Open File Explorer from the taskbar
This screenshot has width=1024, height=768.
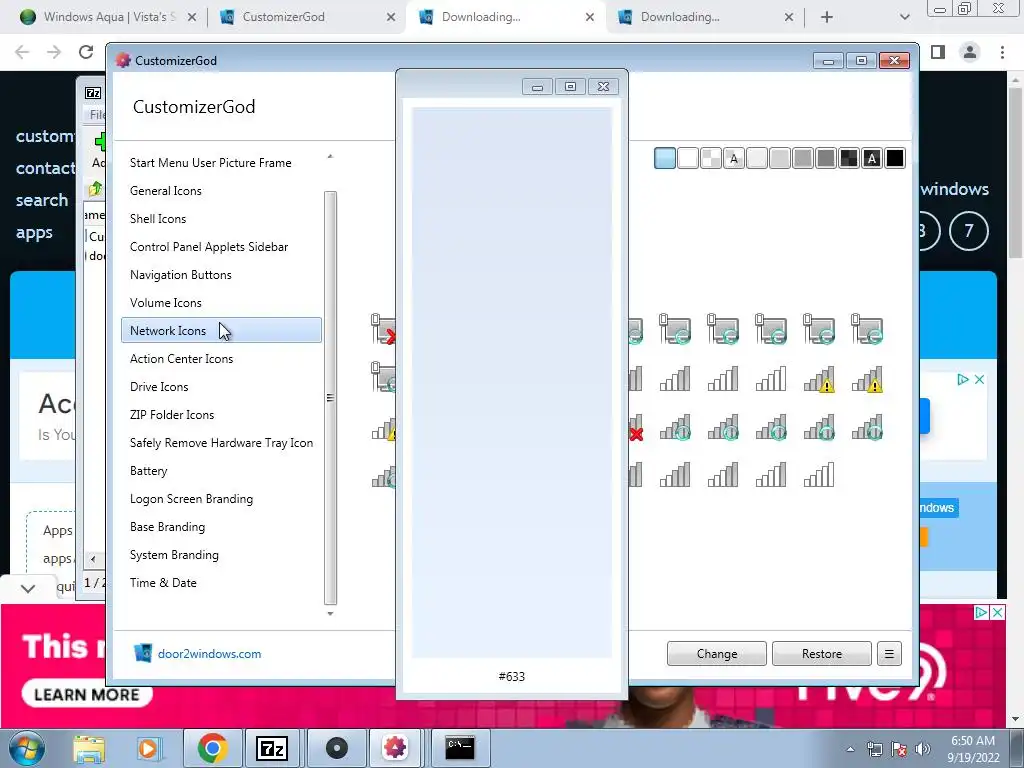[89, 748]
